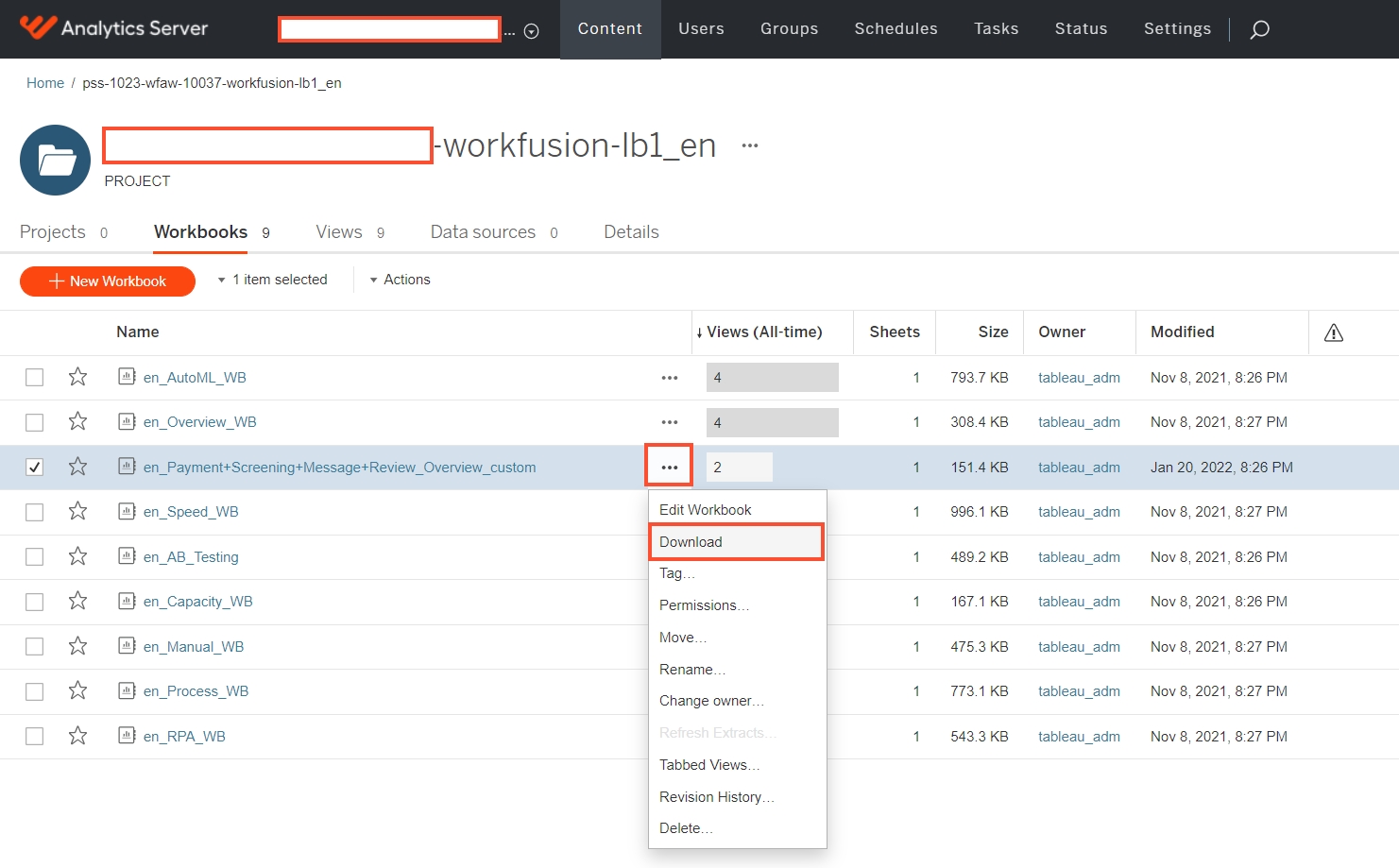Viewport: 1399px width, 868px height.
Task: Select the en_AutoML_WB checkbox
Action: click(x=35, y=378)
